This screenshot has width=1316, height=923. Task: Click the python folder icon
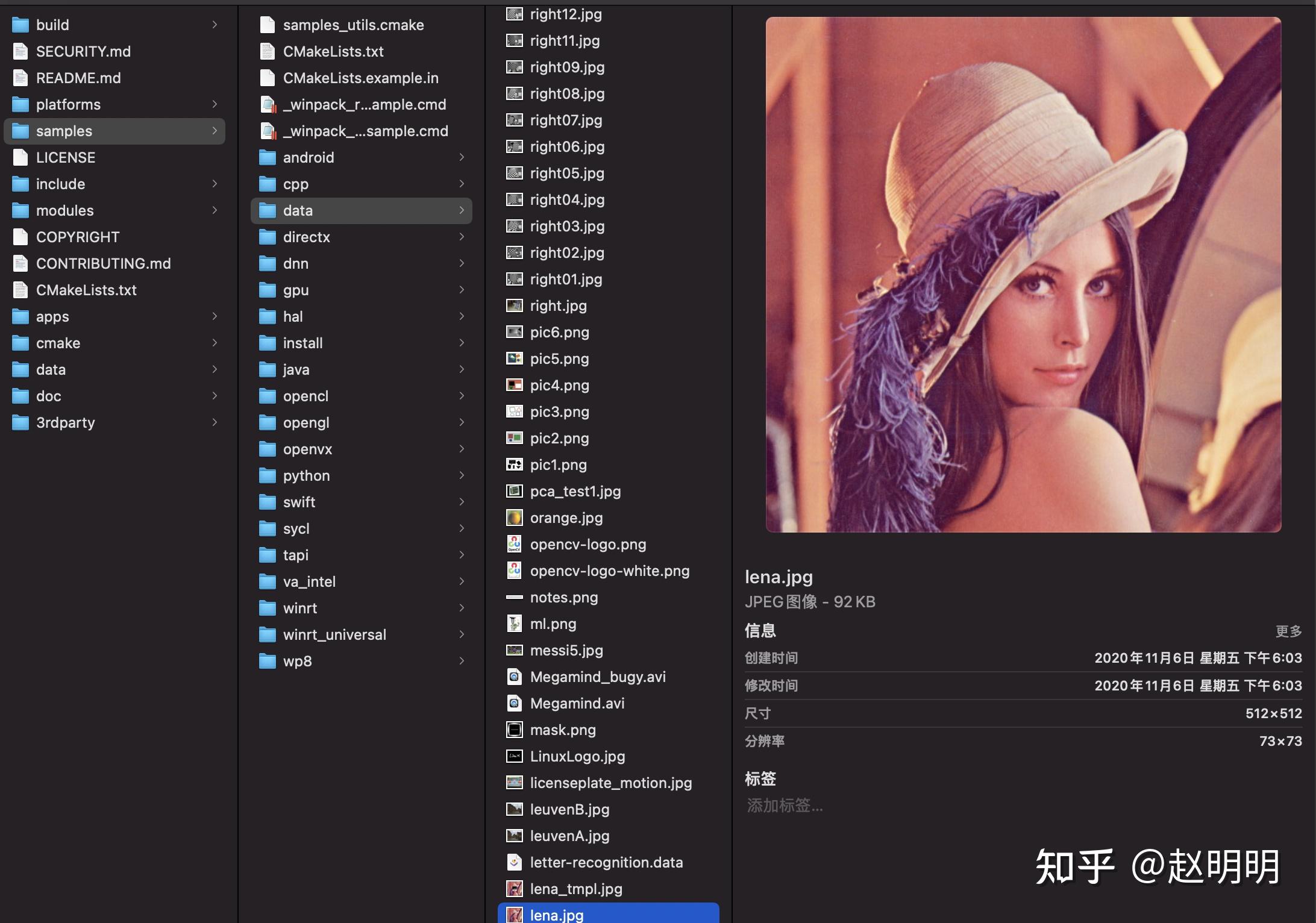tap(267, 475)
